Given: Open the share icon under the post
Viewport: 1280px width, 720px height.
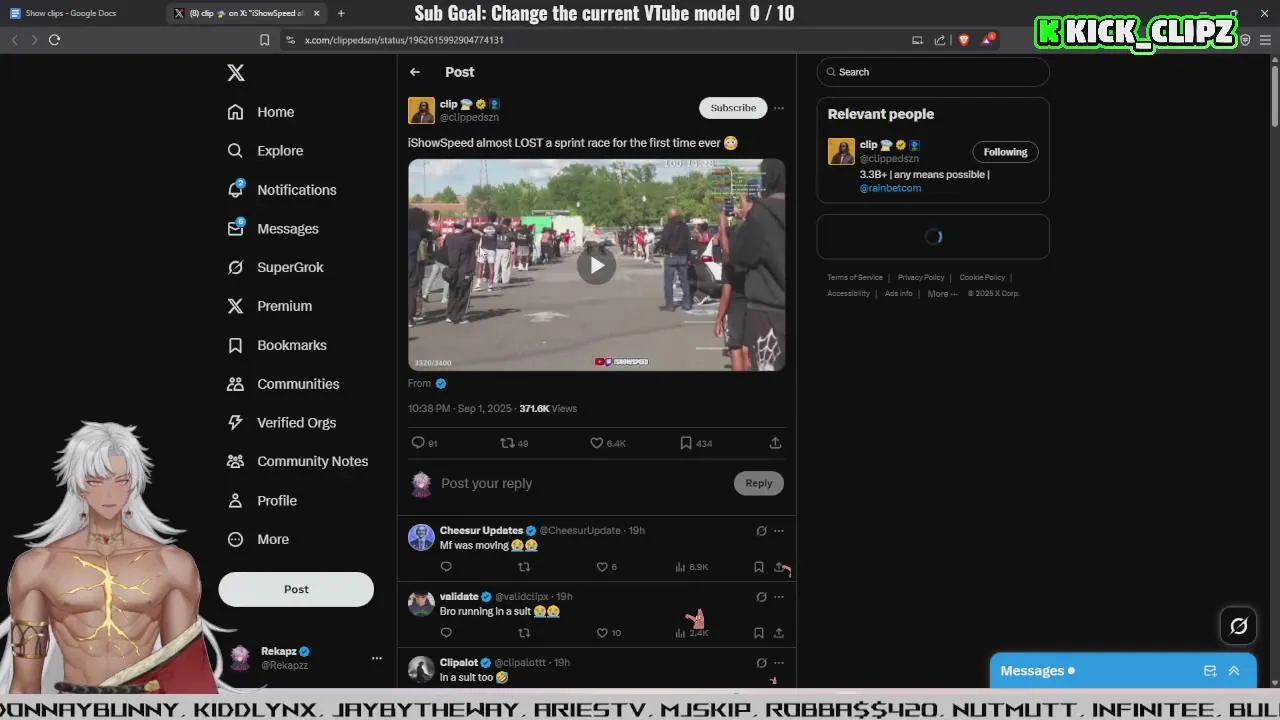Looking at the screenshot, I should (775, 443).
